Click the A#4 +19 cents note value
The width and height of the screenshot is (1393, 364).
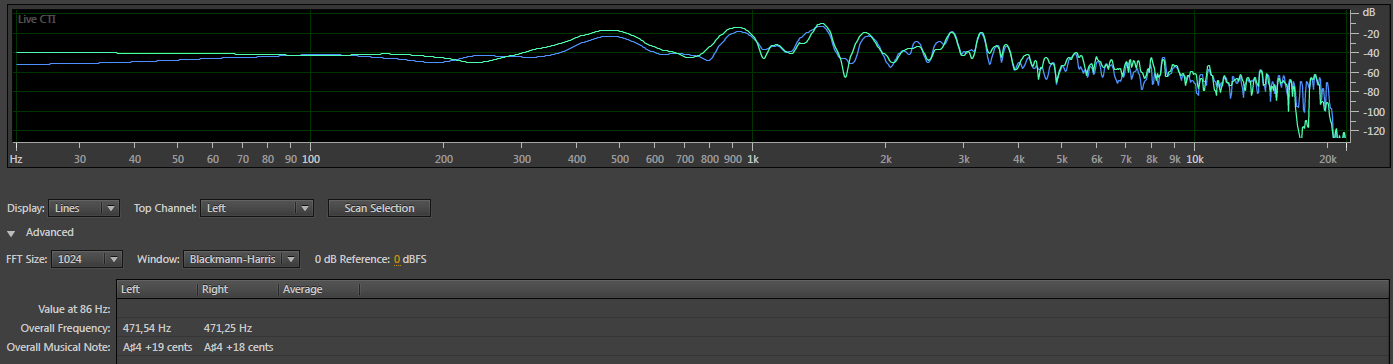[x=157, y=347]
